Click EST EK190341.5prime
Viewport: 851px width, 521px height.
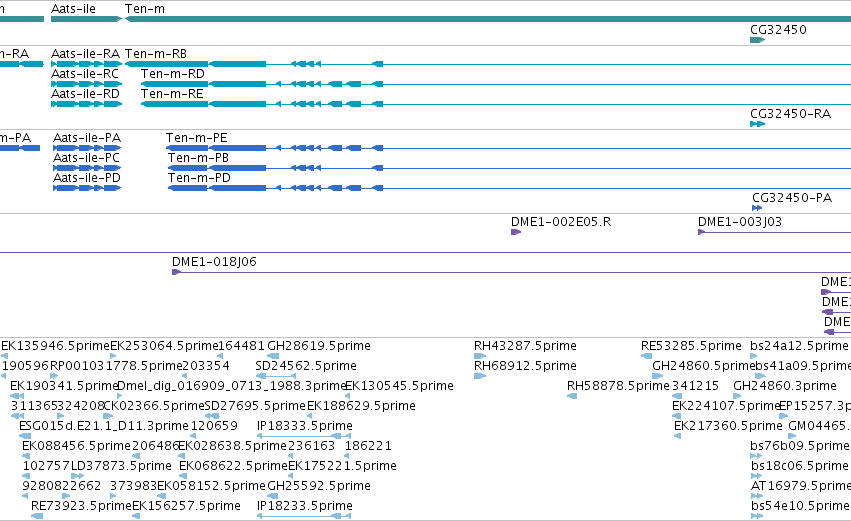(x=64, y=386)
